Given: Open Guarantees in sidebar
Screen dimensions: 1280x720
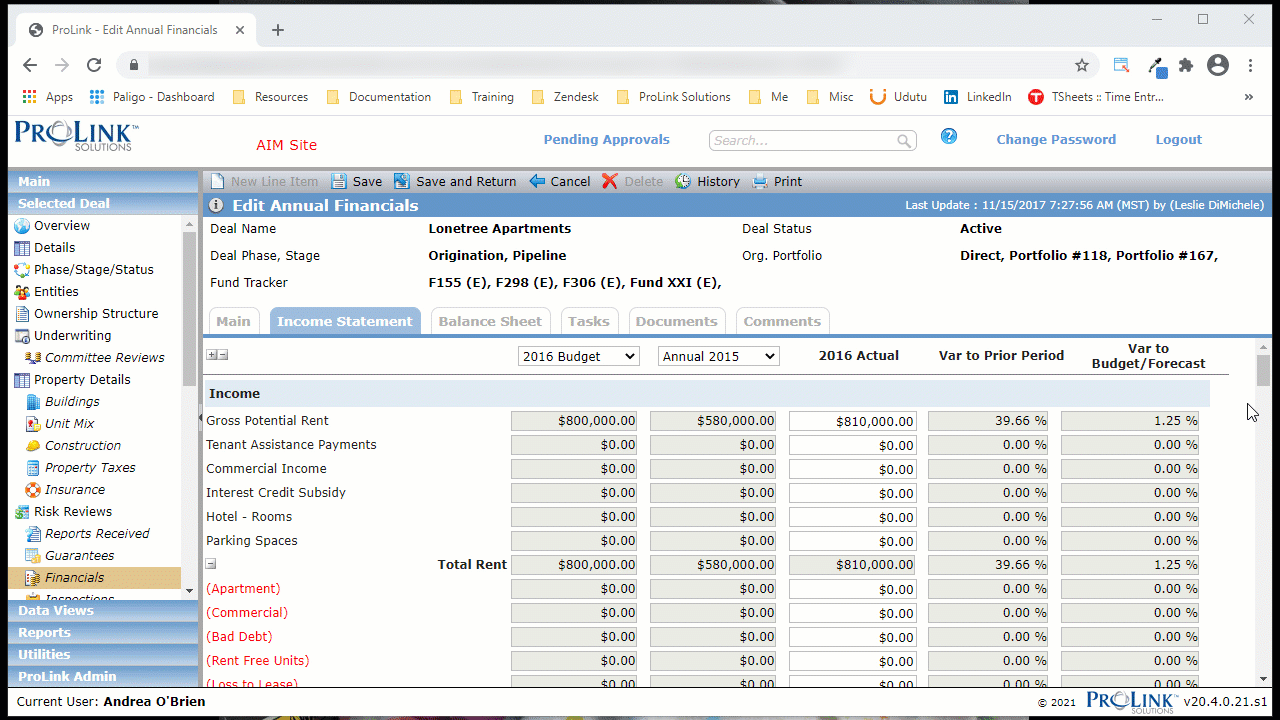Looking at the screenshot, I should (79, 556).
